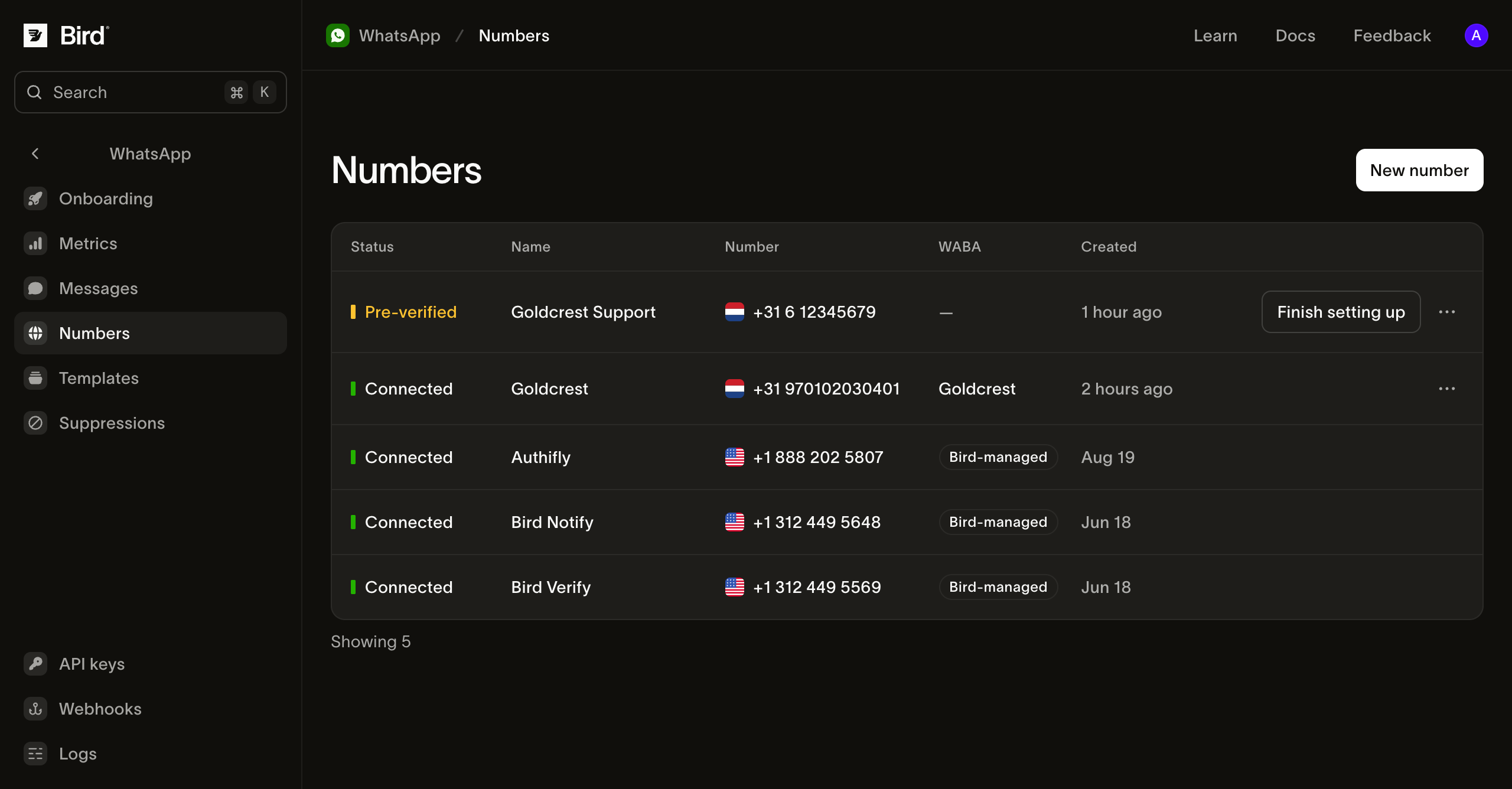Open API keys in the sidebar
Image resolution: width=1512 pixels, height=789 pixels.
tap(151, 664)
